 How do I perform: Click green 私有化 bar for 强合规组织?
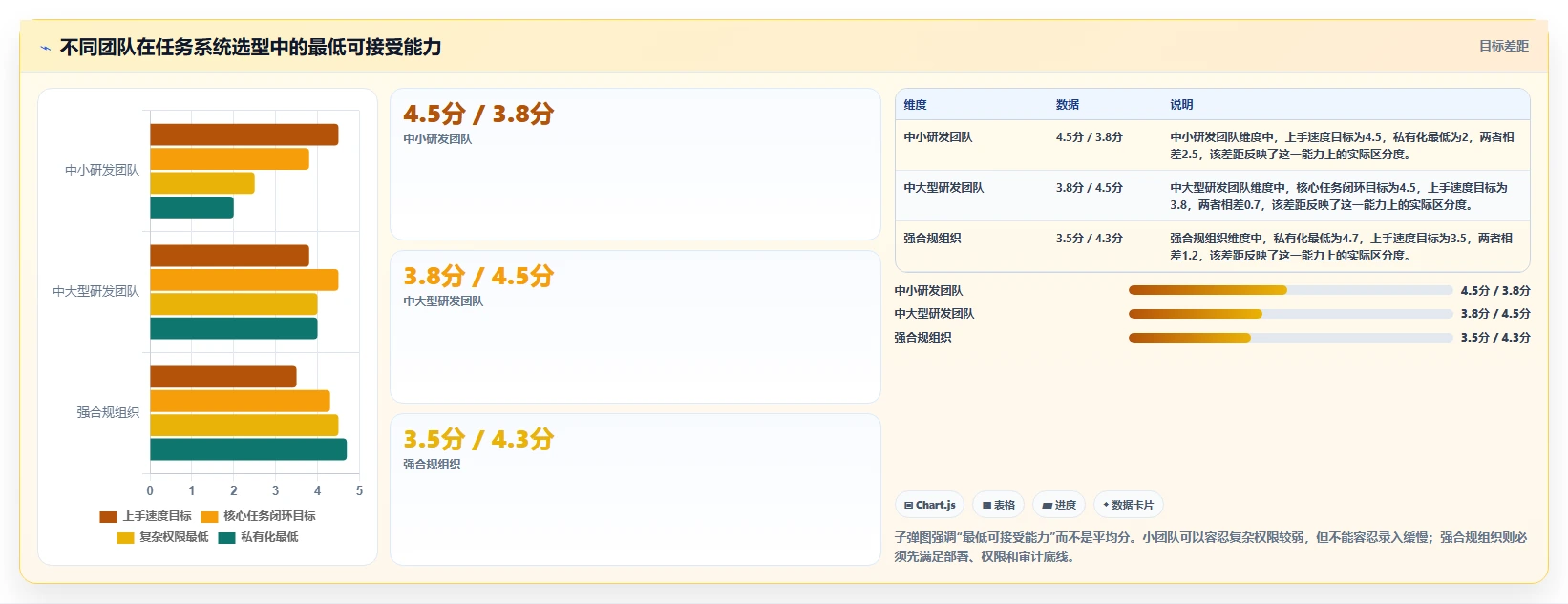(x=248, y=449)
